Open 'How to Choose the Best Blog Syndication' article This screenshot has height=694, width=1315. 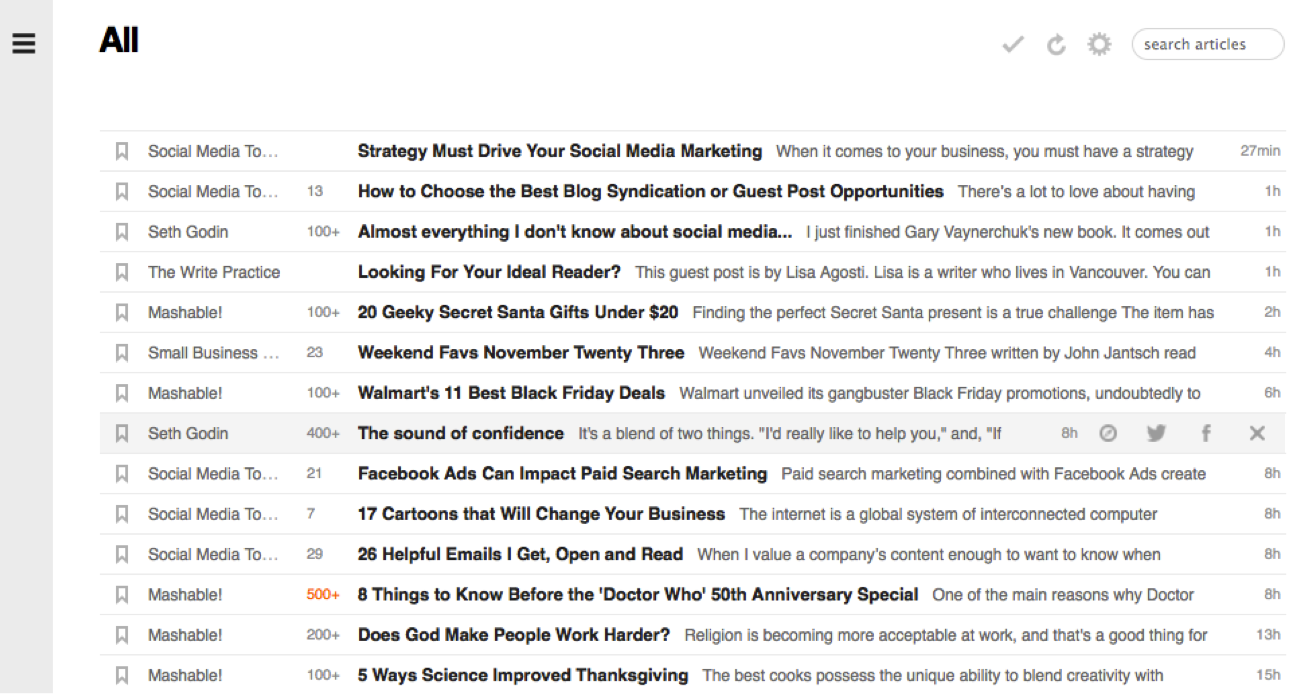click(x=651, y=191)
